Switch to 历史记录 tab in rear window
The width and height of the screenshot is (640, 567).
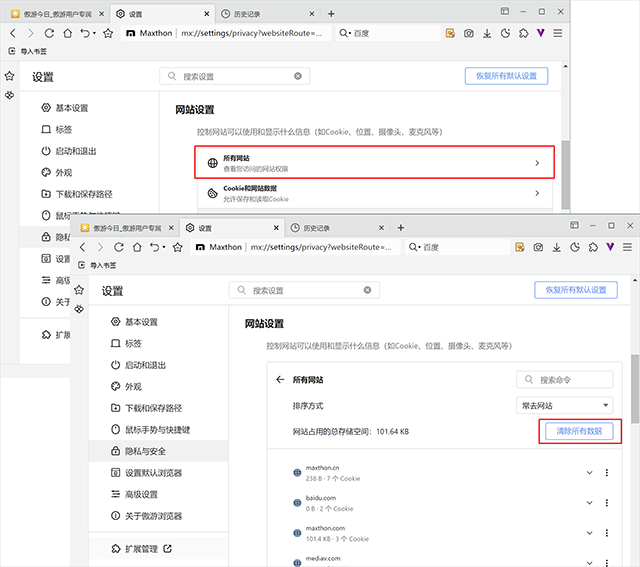[267, 14]
